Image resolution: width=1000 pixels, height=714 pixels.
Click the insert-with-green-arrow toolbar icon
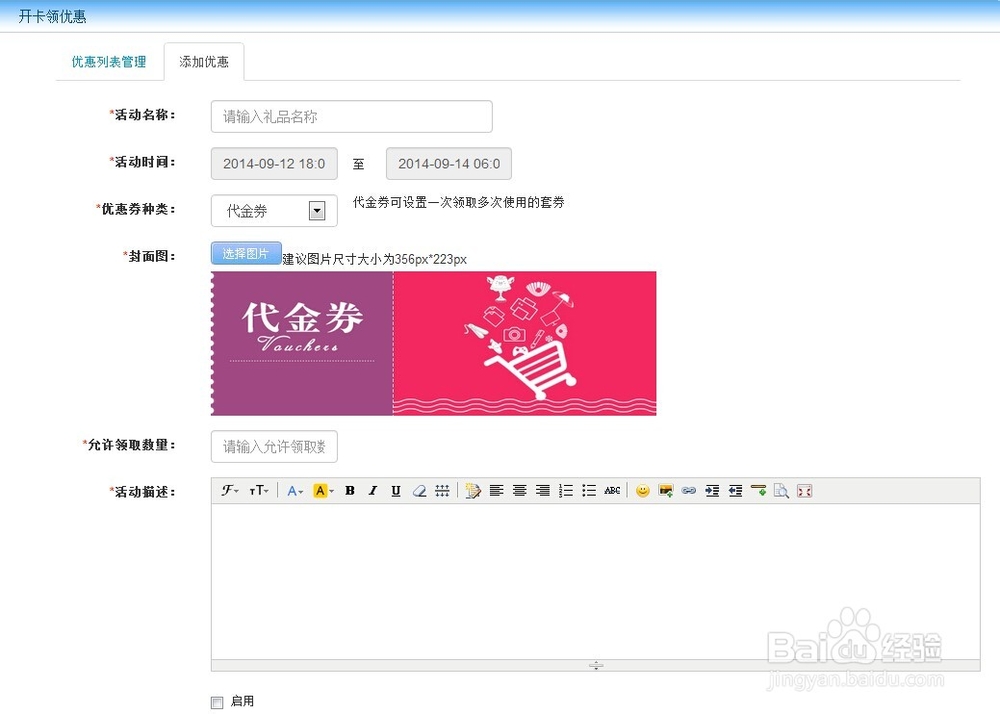(x=758, y=491)
